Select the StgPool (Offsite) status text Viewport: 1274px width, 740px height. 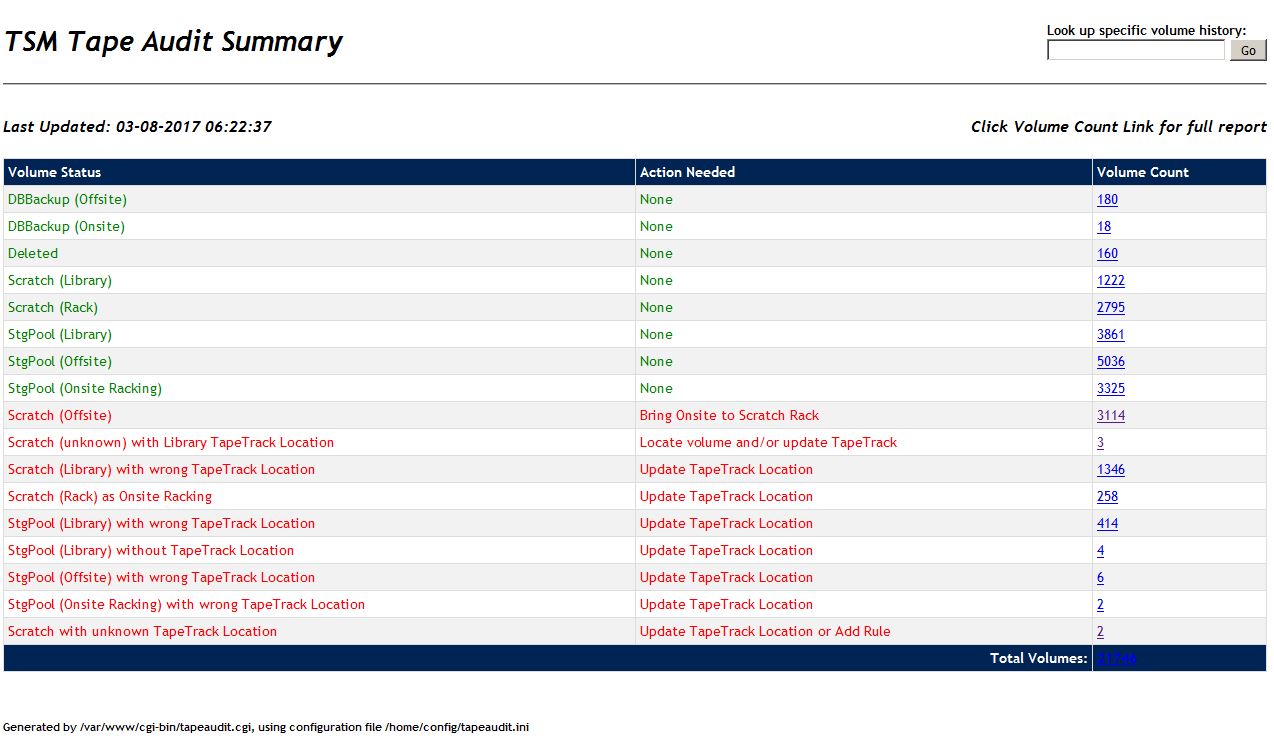60,362
